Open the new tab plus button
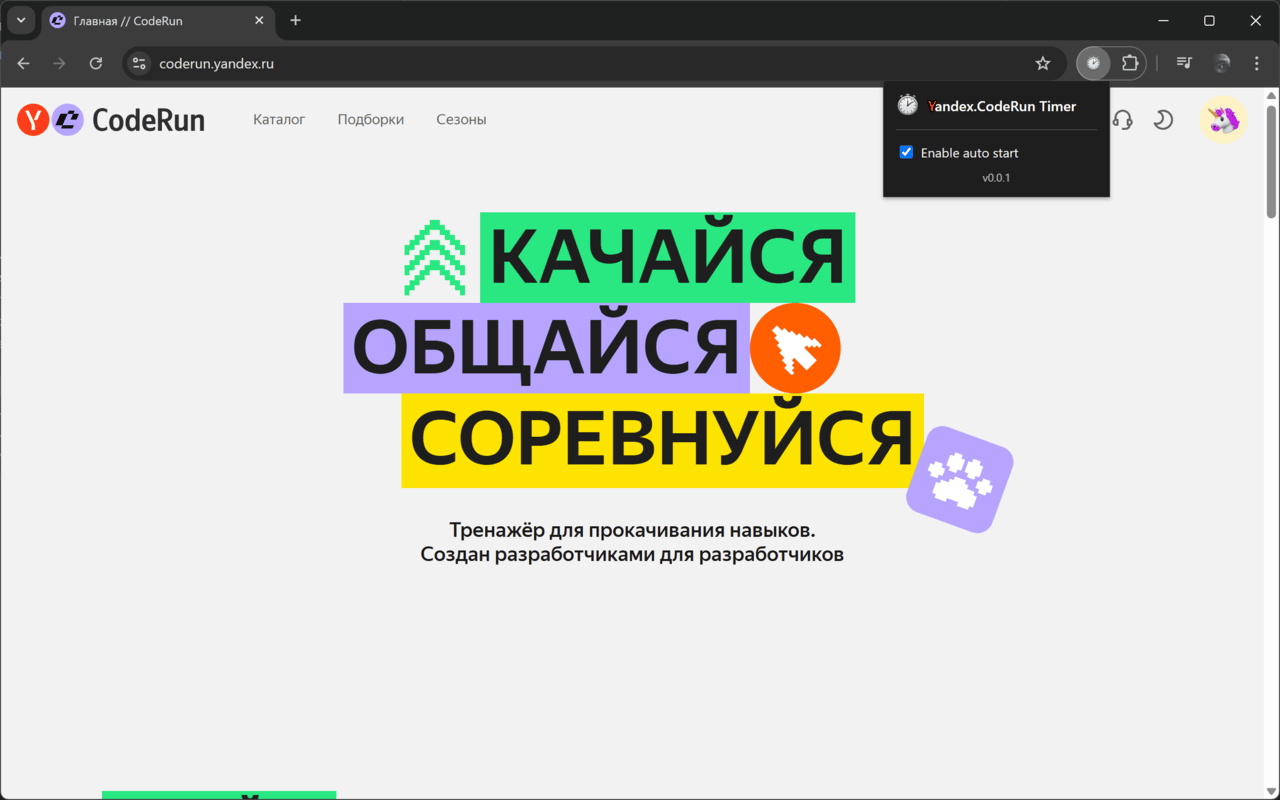 pos(295,20)
